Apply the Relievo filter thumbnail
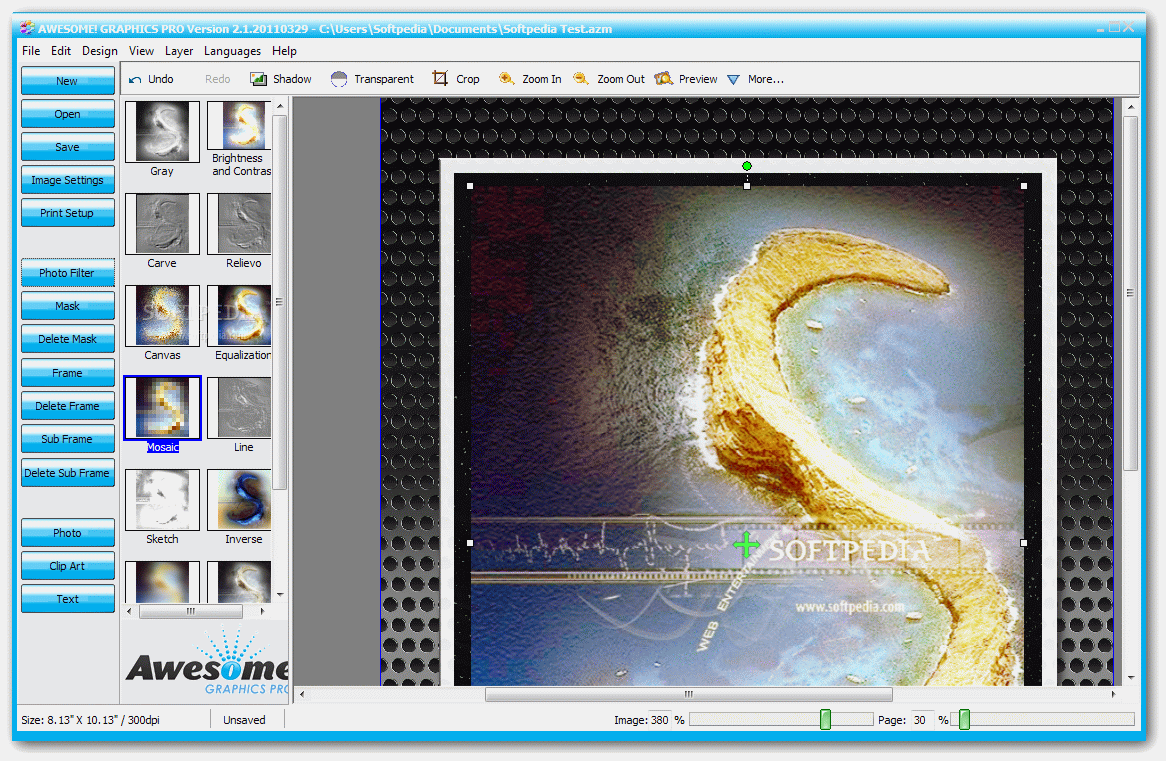The image size is (1166, 761). pos(239,224)
